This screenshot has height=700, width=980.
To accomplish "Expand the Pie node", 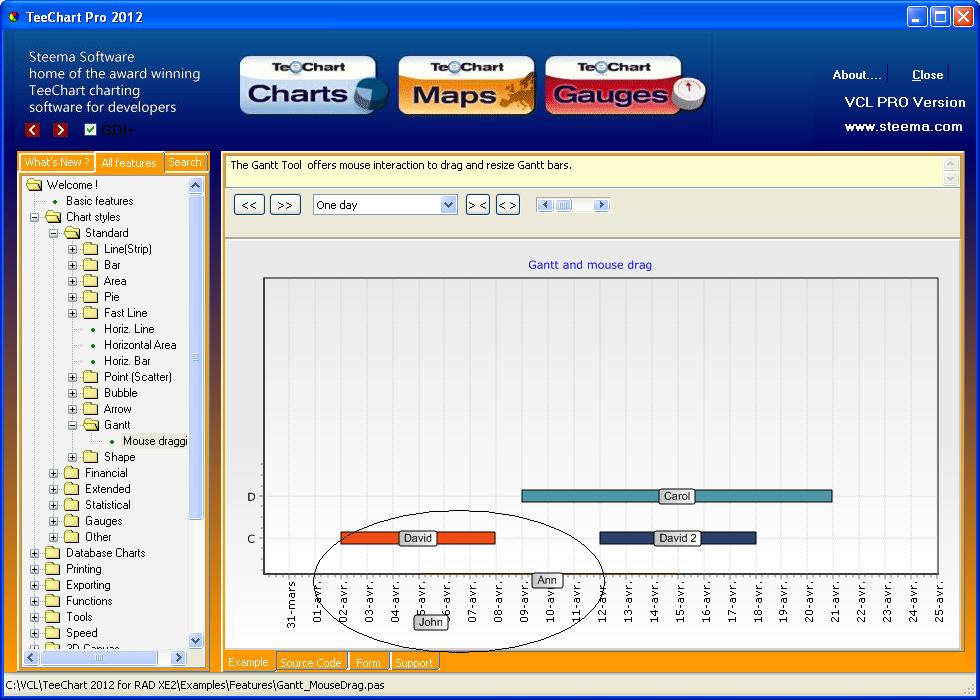I will 72,297.
